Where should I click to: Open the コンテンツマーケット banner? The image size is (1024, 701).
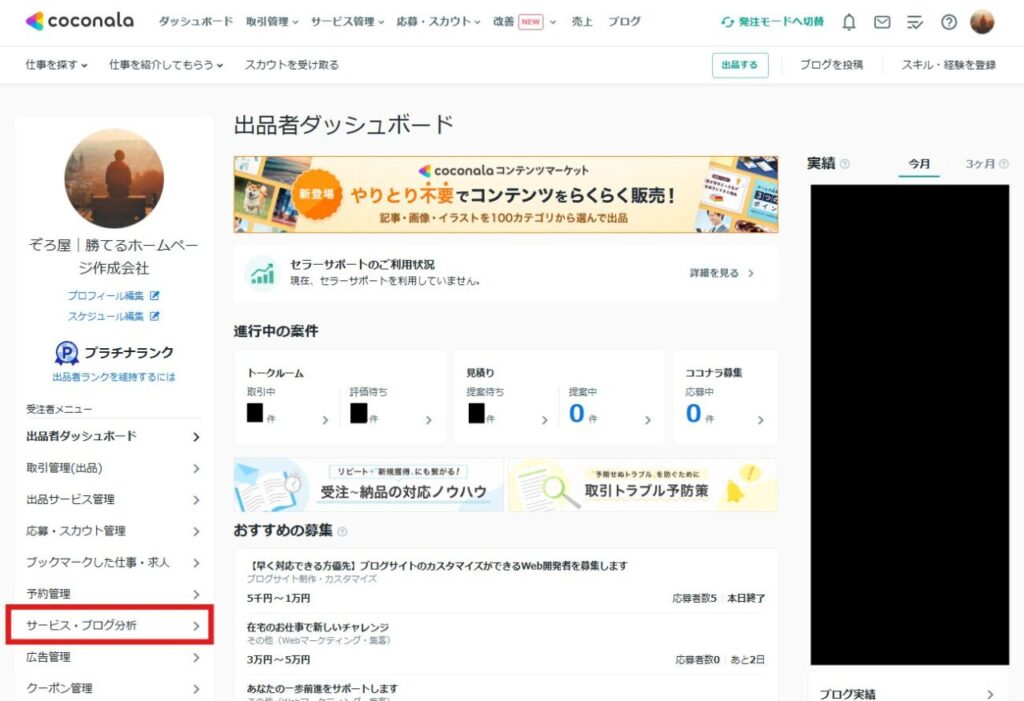click(x=505, y=194)
